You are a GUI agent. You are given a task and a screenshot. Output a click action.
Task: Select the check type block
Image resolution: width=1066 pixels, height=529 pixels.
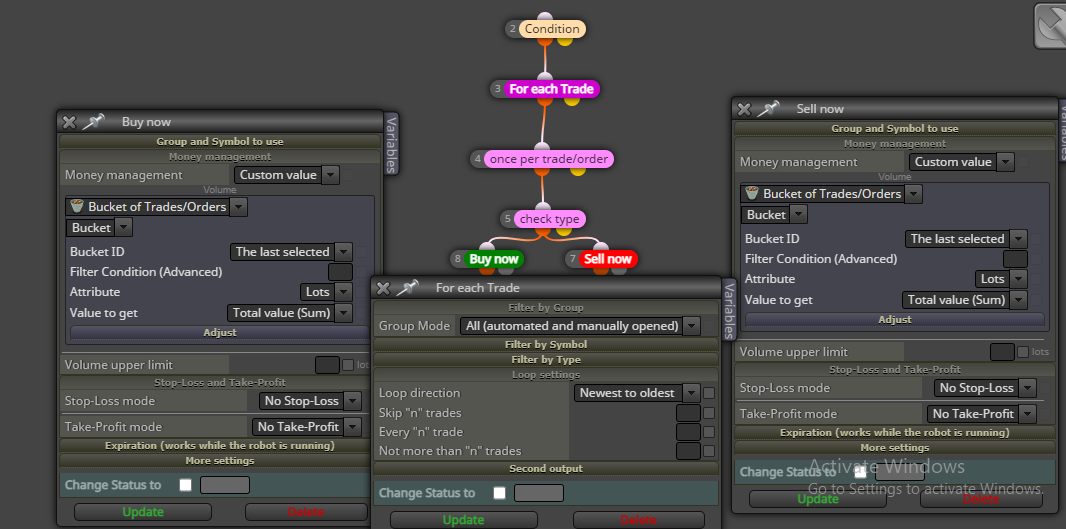(549, 219)
